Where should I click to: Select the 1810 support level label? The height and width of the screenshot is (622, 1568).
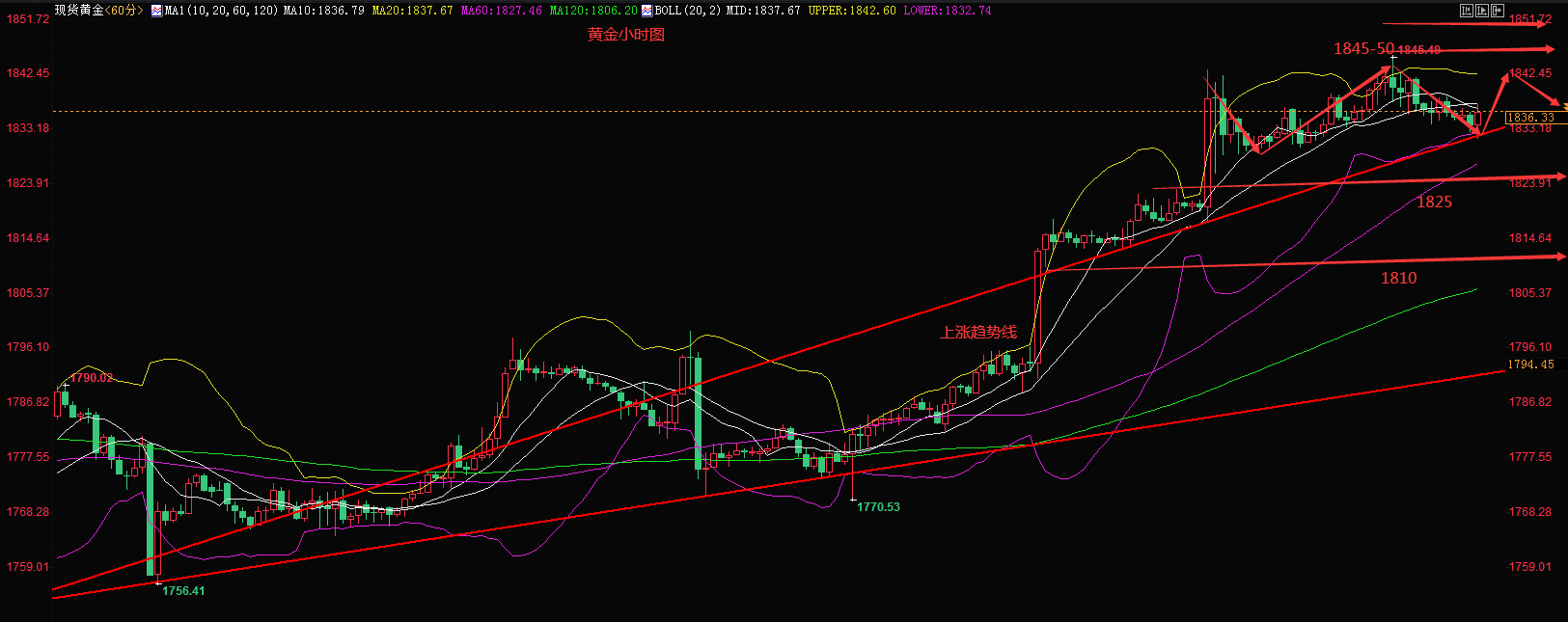point(1398,279)
